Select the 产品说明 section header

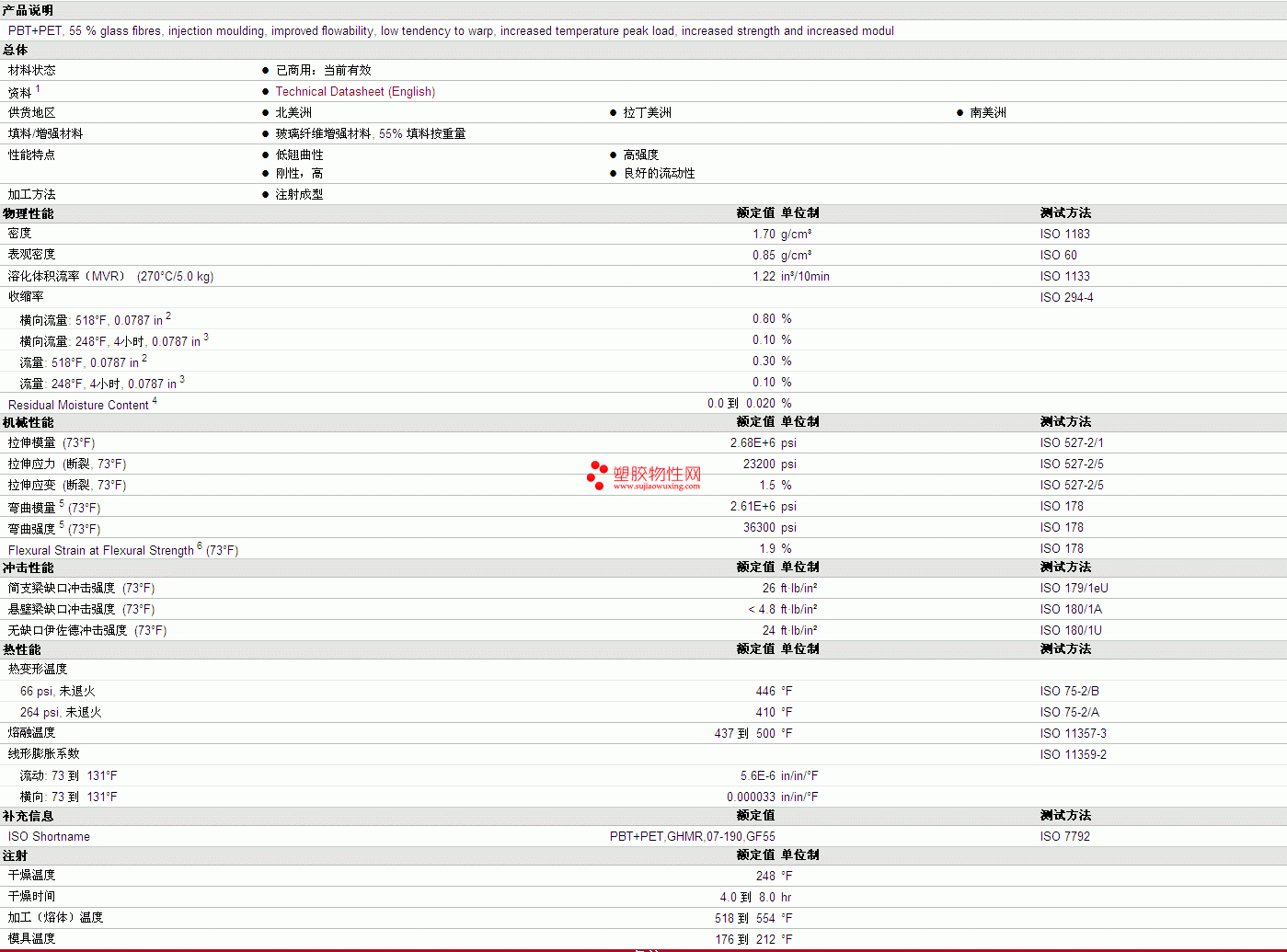point(29,10)
